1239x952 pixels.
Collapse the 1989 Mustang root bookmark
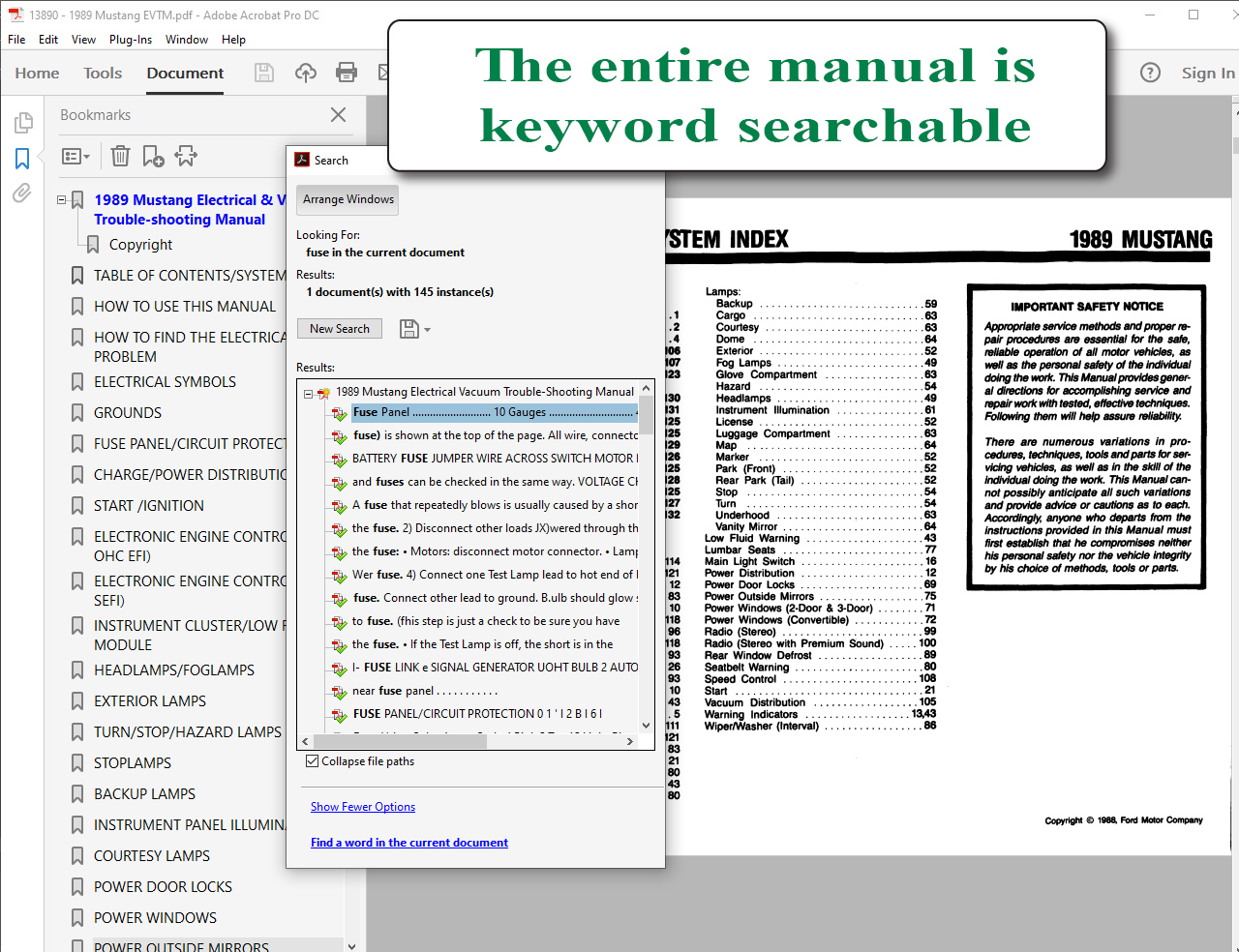click(62, 200)
